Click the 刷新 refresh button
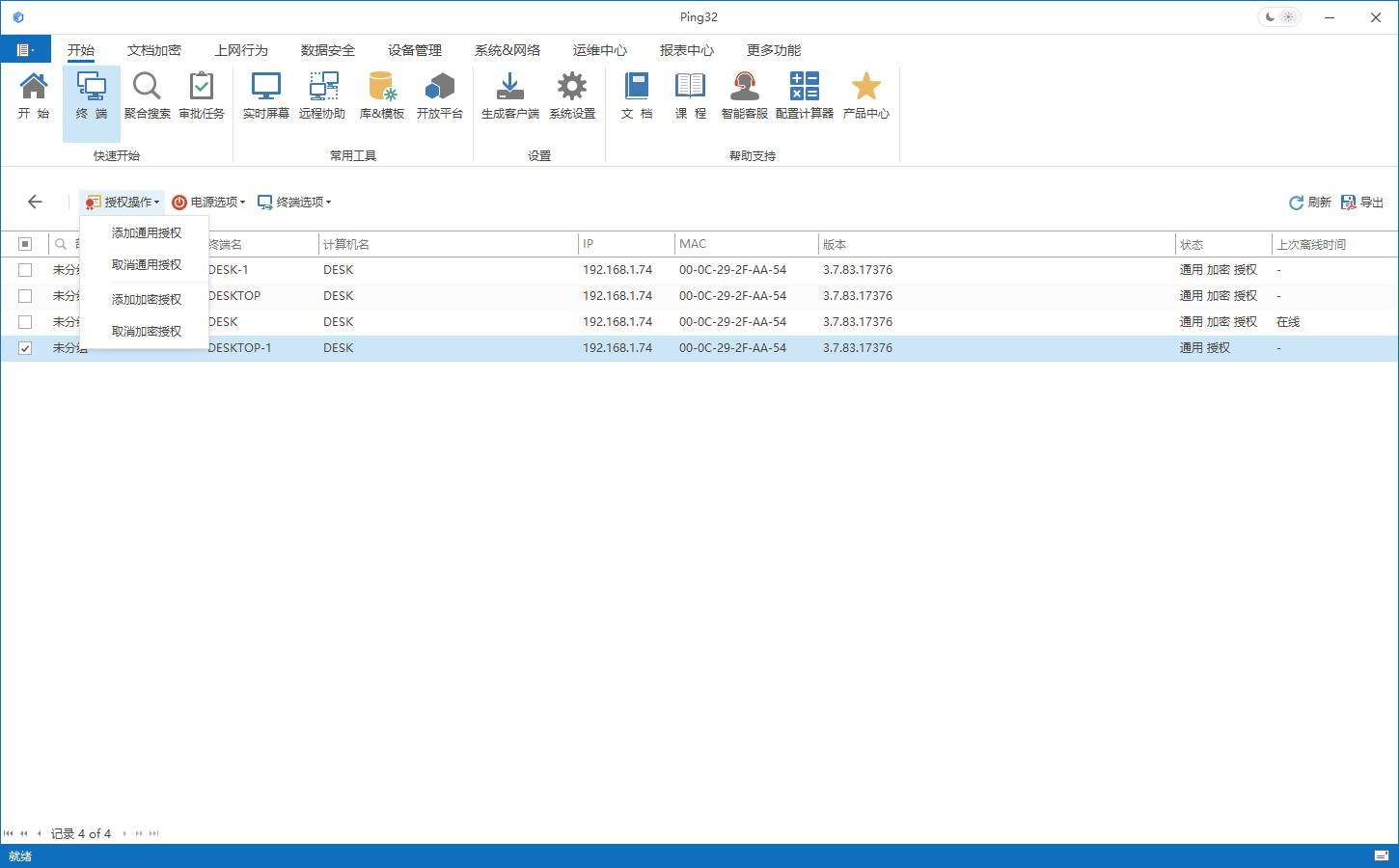1399x868 pixels. pyautogui.click(x=1310, y=203)
